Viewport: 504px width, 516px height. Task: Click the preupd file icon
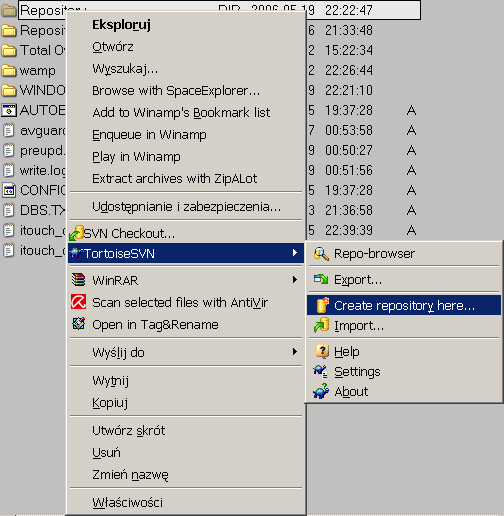(x=9, y=150)
